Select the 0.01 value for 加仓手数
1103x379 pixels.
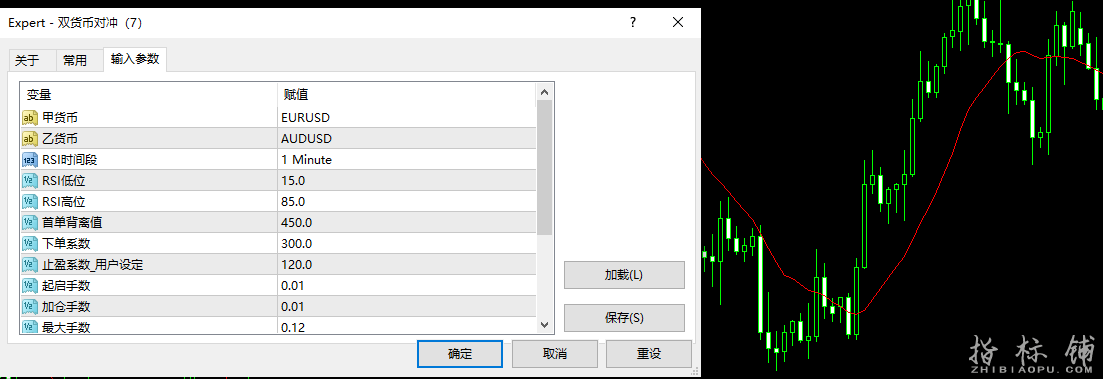[406, 307]
